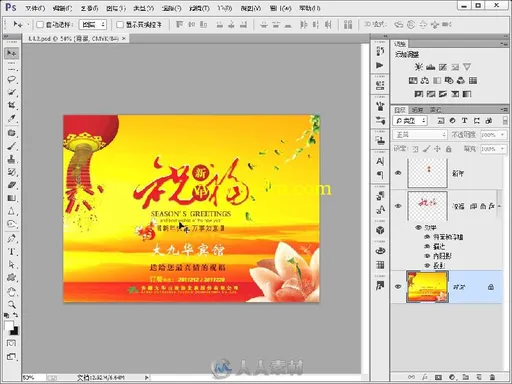The width and height of the screenshot is (512, 384).
Task: Toggle the 斜面和浮雕 effect visibility
Action: (x=427, y=237)
